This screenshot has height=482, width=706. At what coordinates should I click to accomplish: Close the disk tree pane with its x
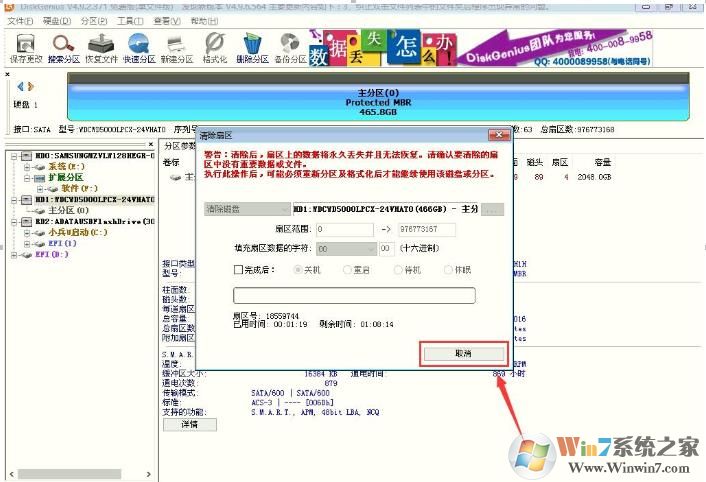coord(150,144)
